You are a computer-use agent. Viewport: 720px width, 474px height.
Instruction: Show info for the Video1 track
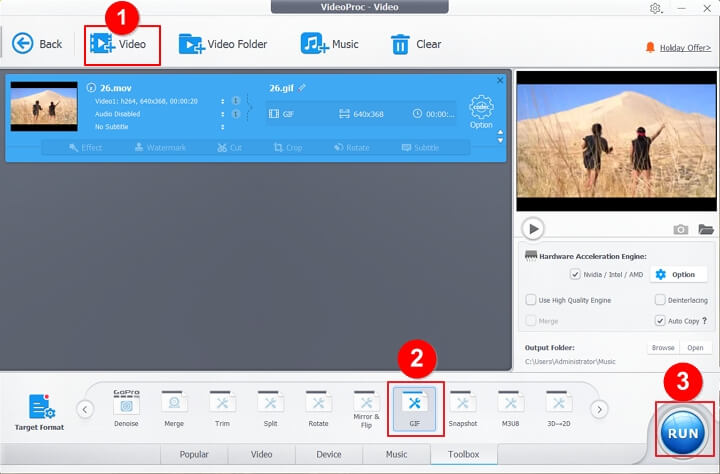pos(236,101)
